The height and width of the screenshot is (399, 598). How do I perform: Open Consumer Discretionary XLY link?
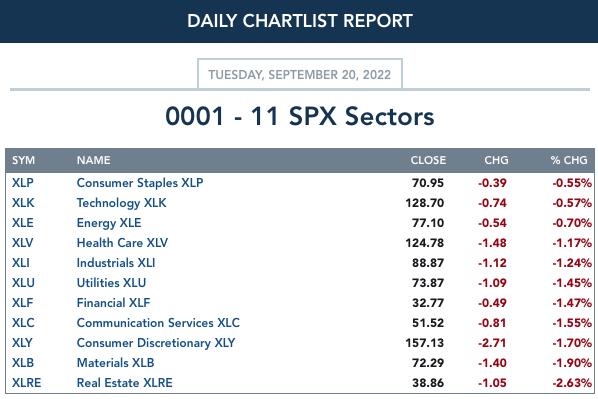pos(156,343)
